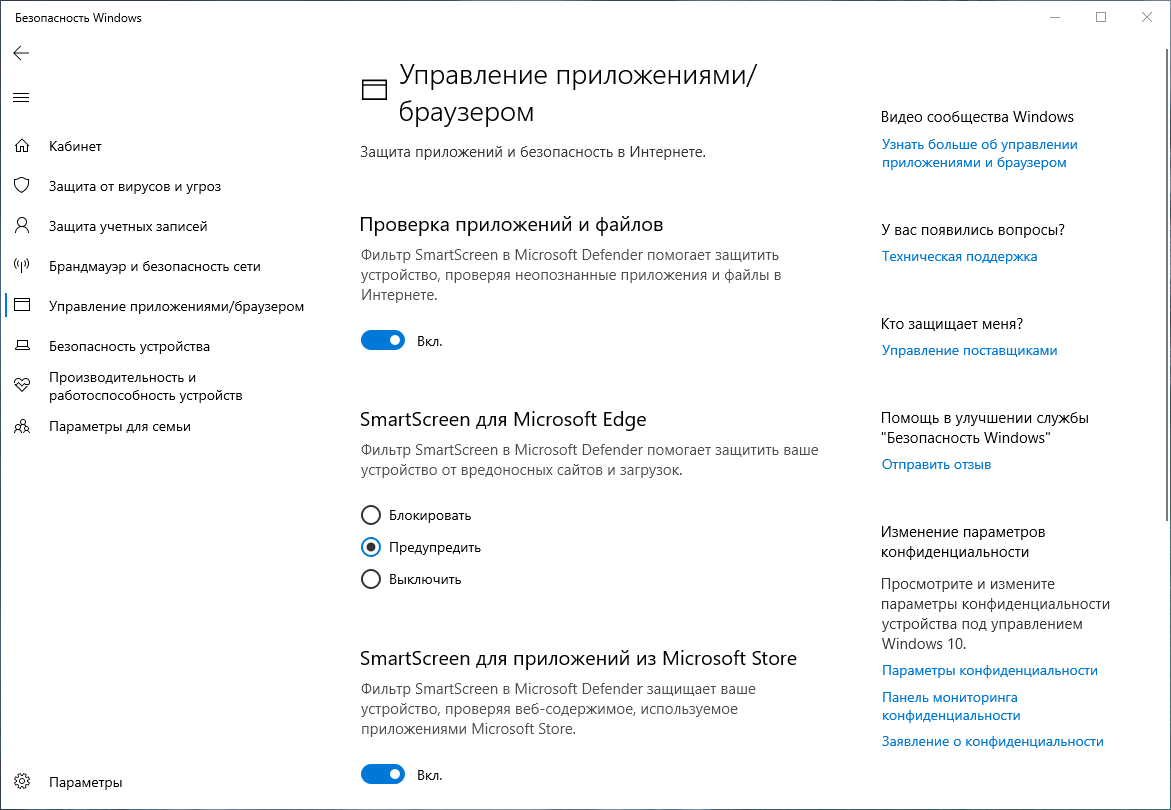
Task: Go to Кабинет home page
Action: click(x=75, y=146)
